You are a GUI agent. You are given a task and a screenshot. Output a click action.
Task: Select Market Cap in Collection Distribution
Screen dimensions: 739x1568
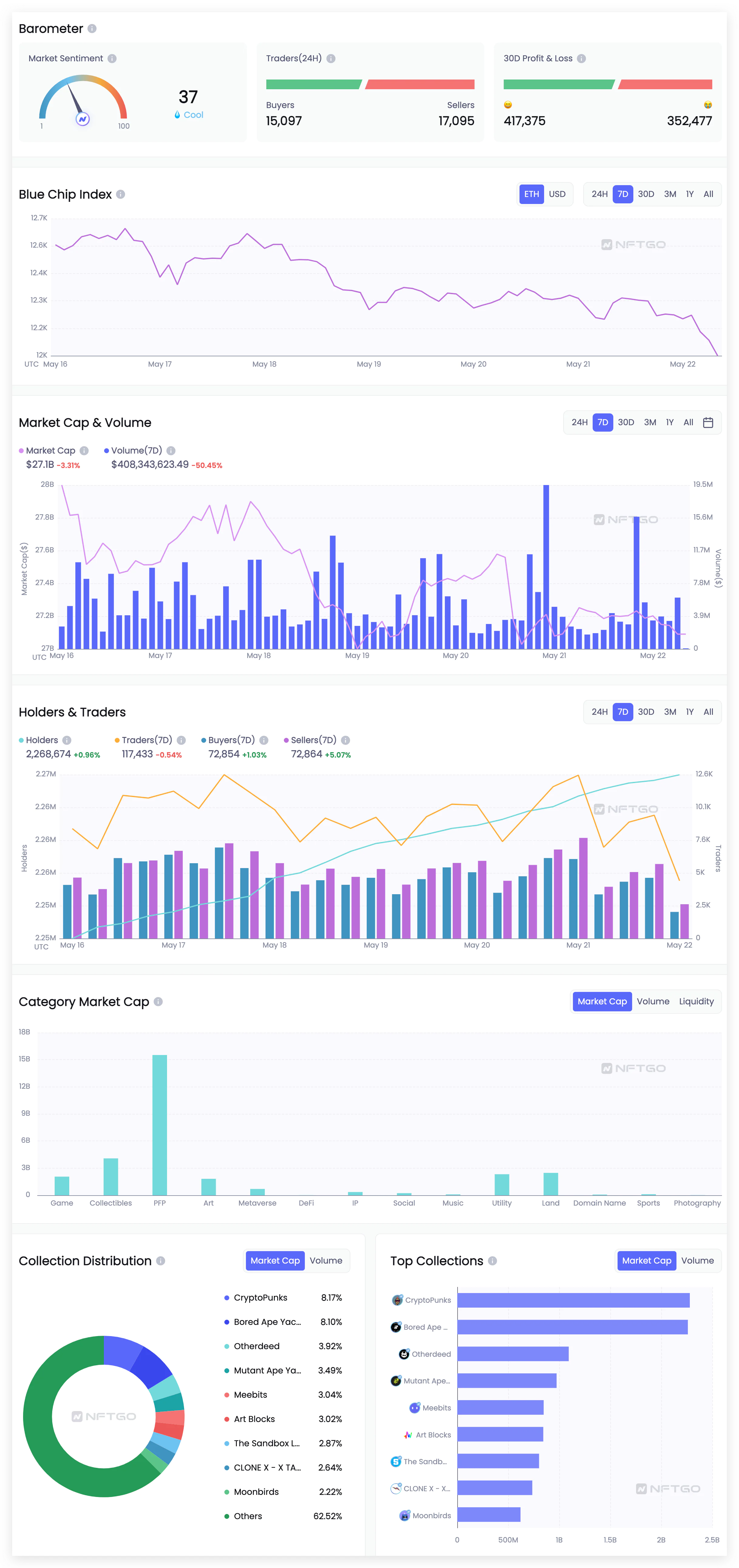click(x=275, y=1261)
